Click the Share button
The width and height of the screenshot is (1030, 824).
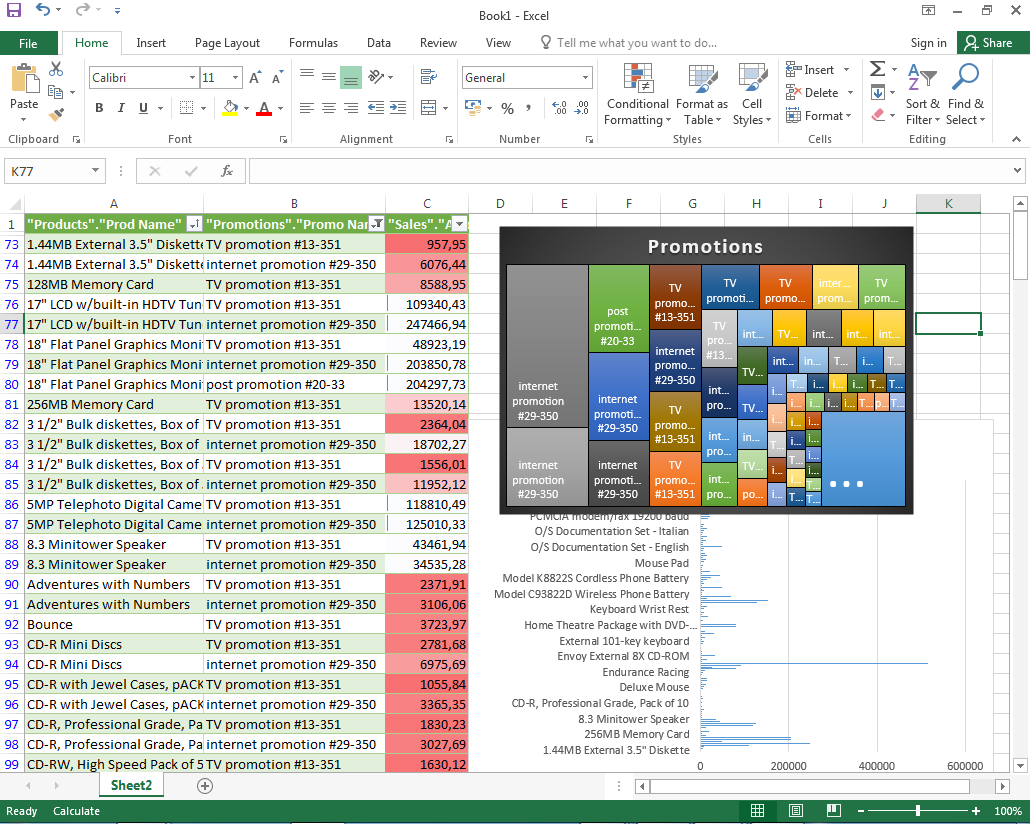[x=991, y=43]
